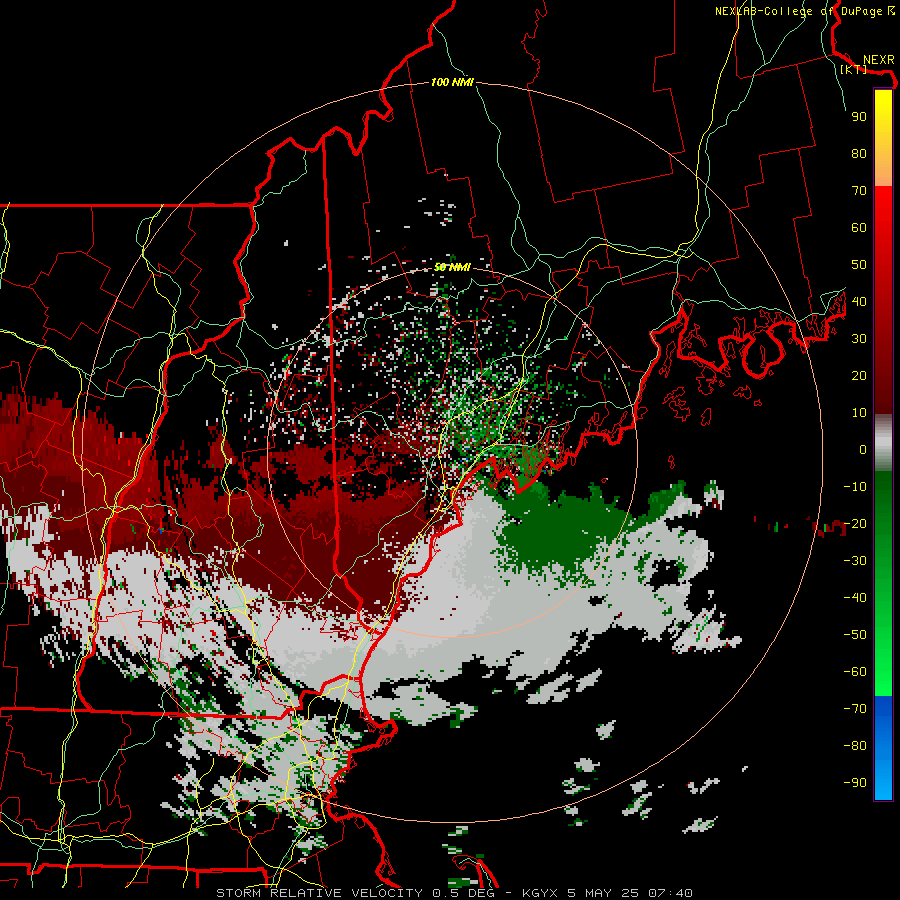Click the NEXLAB-College of DuPage title text
This screenshot has height=900, width=900.
coord(801,11)
